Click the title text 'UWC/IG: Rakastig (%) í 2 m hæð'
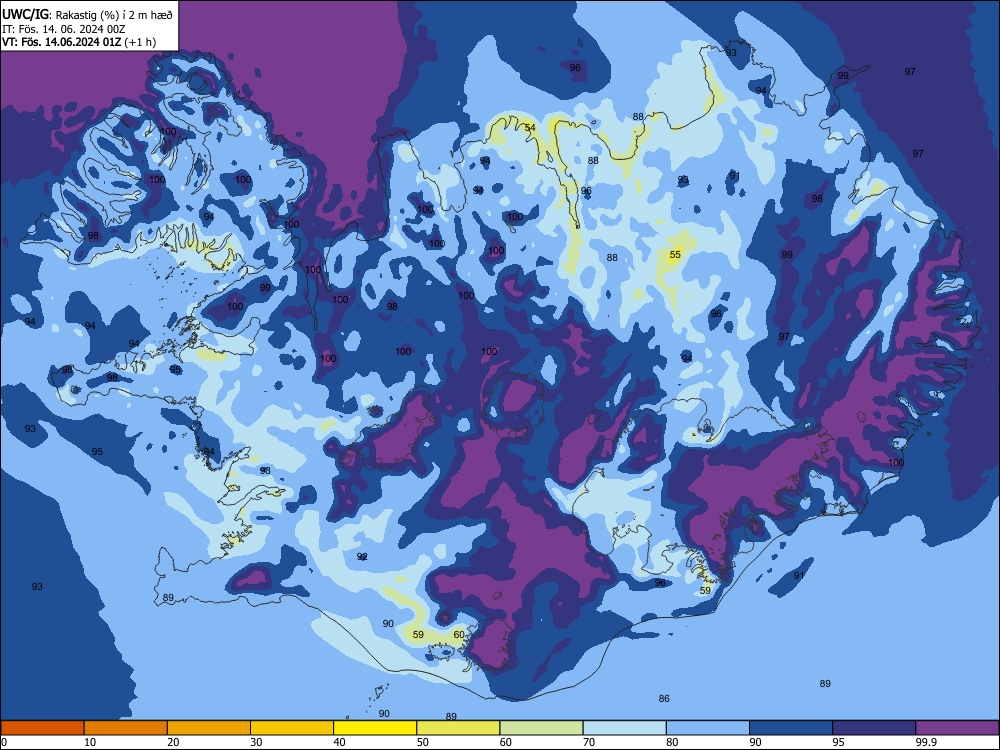1000x750 pixels. [x=87, y=14]
